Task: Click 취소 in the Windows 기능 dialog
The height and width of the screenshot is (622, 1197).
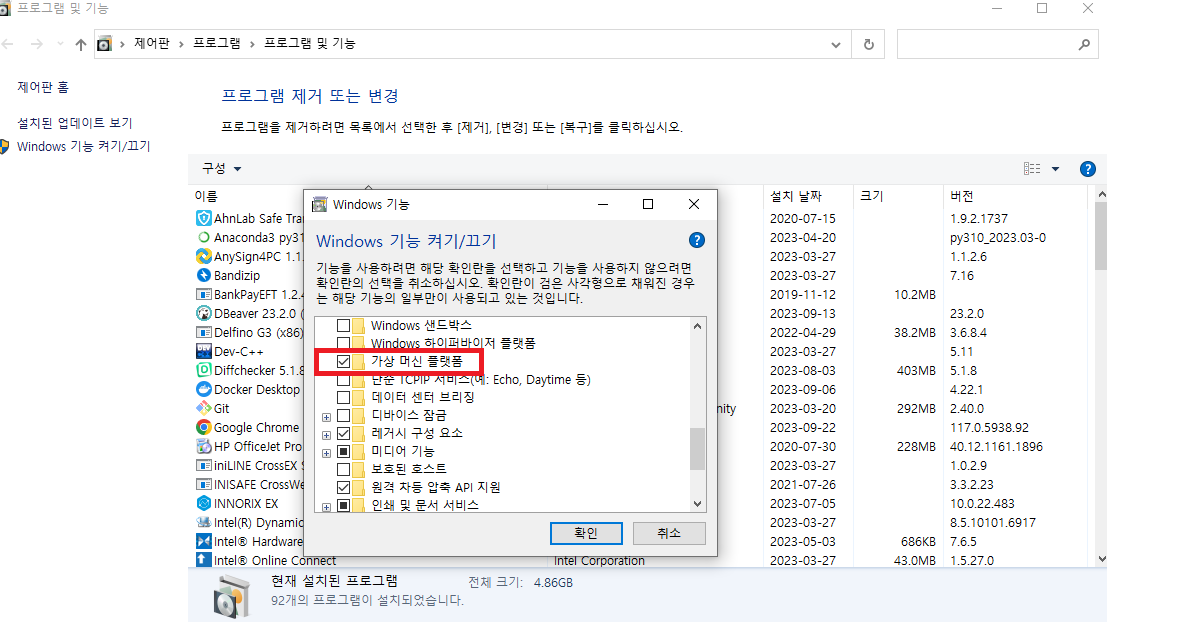Action: (669, 533)
